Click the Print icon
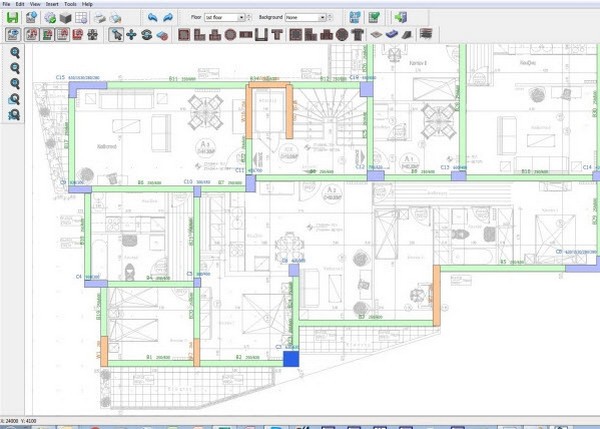 [100, 18]
